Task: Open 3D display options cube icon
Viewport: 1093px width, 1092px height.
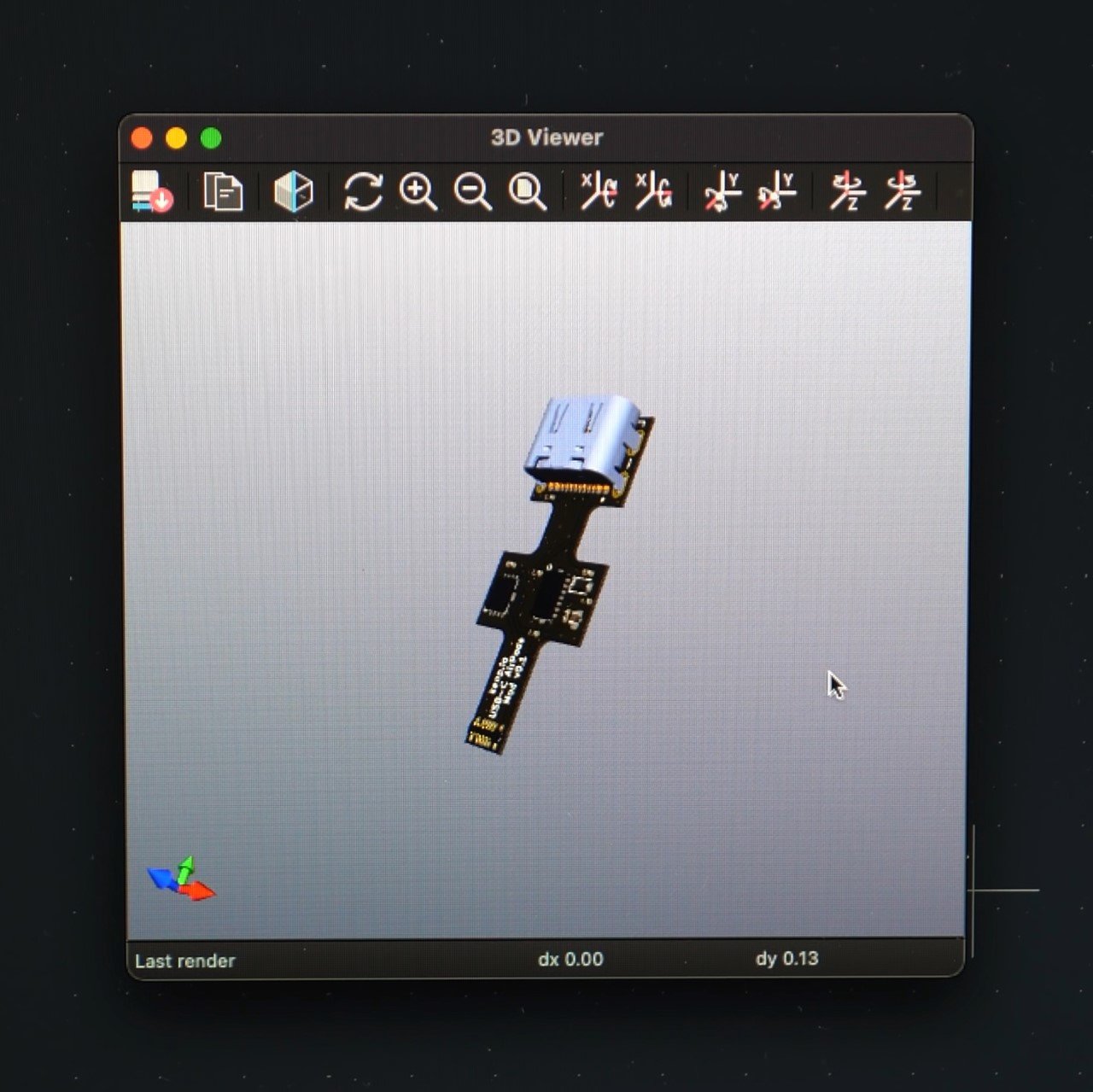Action: click(x=293, y=191)
